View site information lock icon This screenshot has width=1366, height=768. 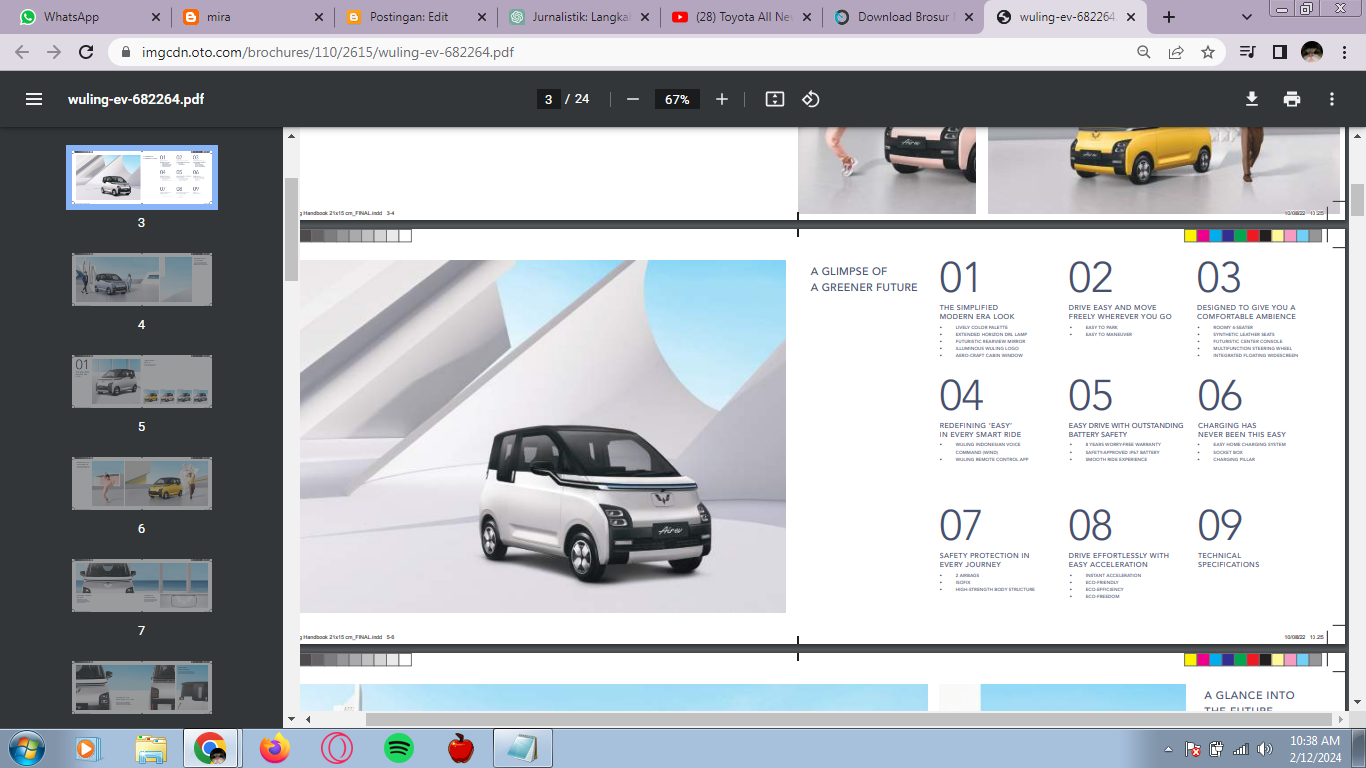coord(125,52)
